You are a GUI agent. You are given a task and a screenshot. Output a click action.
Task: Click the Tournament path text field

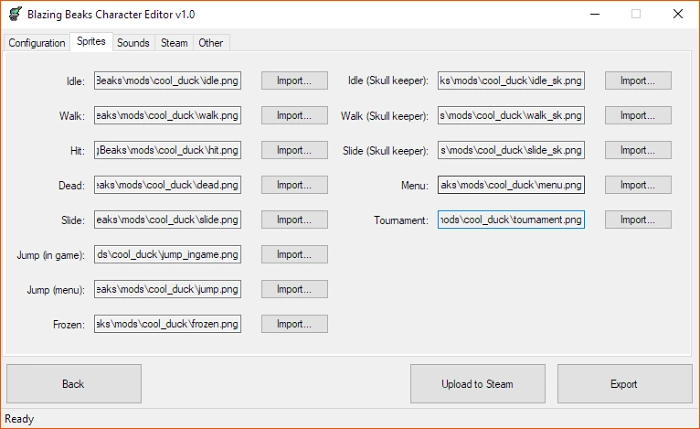[510, 220]
